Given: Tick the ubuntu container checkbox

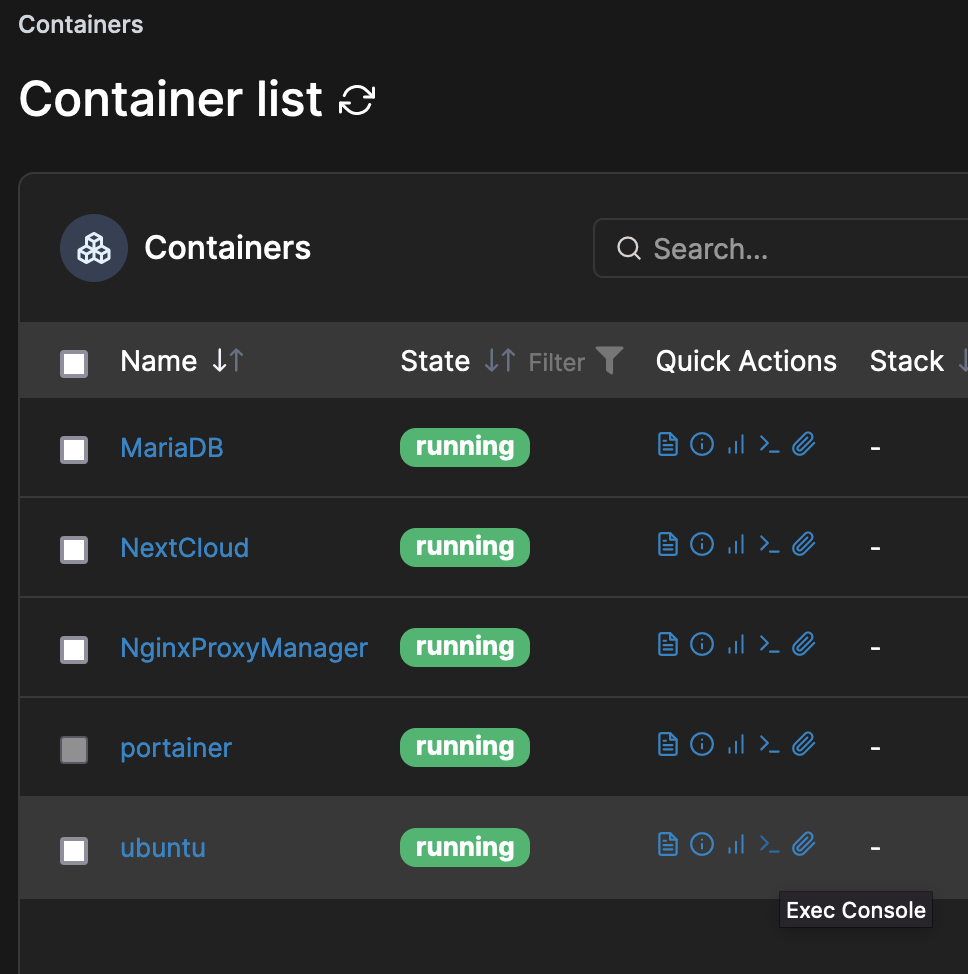Looking at the screenshot, I should (x=74, y=850).
